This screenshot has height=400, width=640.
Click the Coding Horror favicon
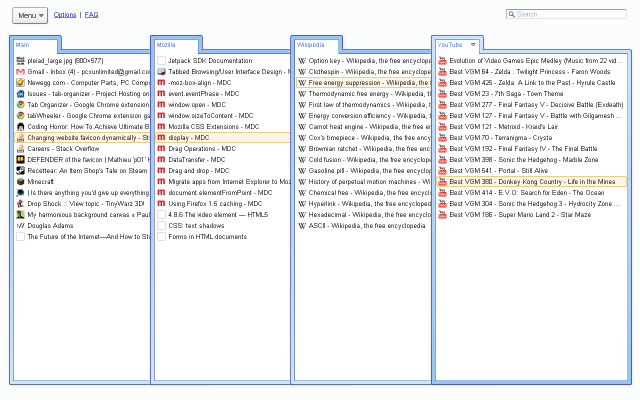click(20, 127)
